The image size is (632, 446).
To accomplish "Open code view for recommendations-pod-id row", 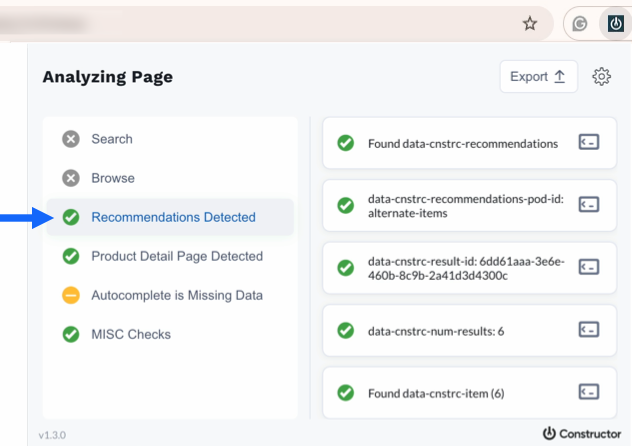I will click(588, 205).
